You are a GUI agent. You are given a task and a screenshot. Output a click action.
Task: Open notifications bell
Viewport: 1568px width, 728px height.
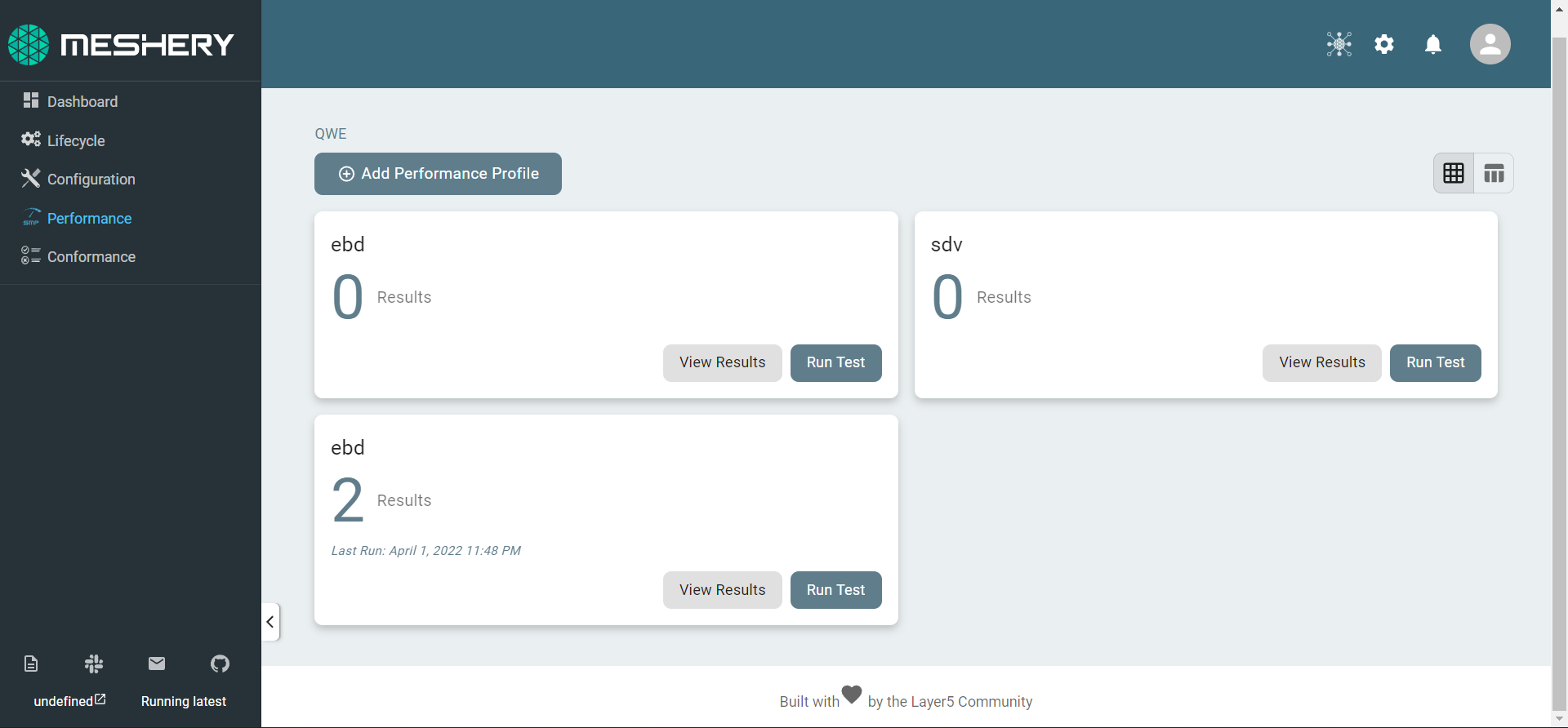coord(1433,44)
